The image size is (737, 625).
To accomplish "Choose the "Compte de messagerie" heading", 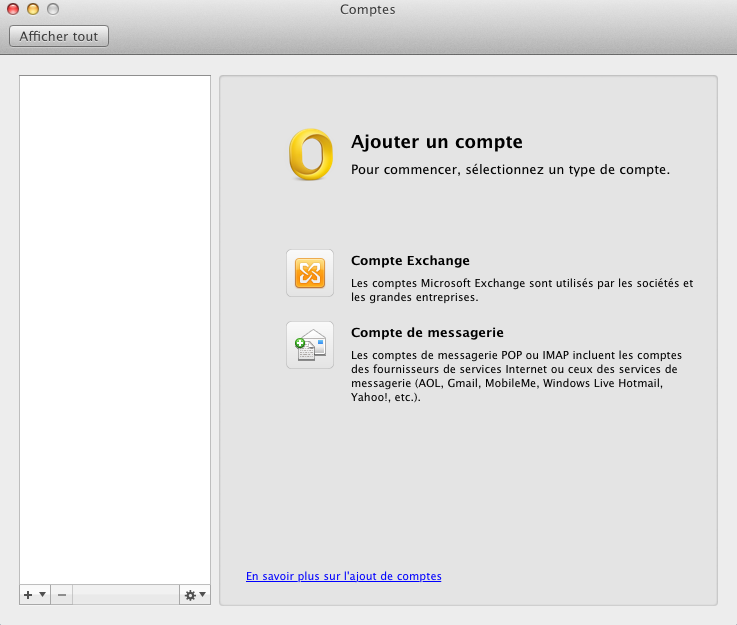I will 427,332.
